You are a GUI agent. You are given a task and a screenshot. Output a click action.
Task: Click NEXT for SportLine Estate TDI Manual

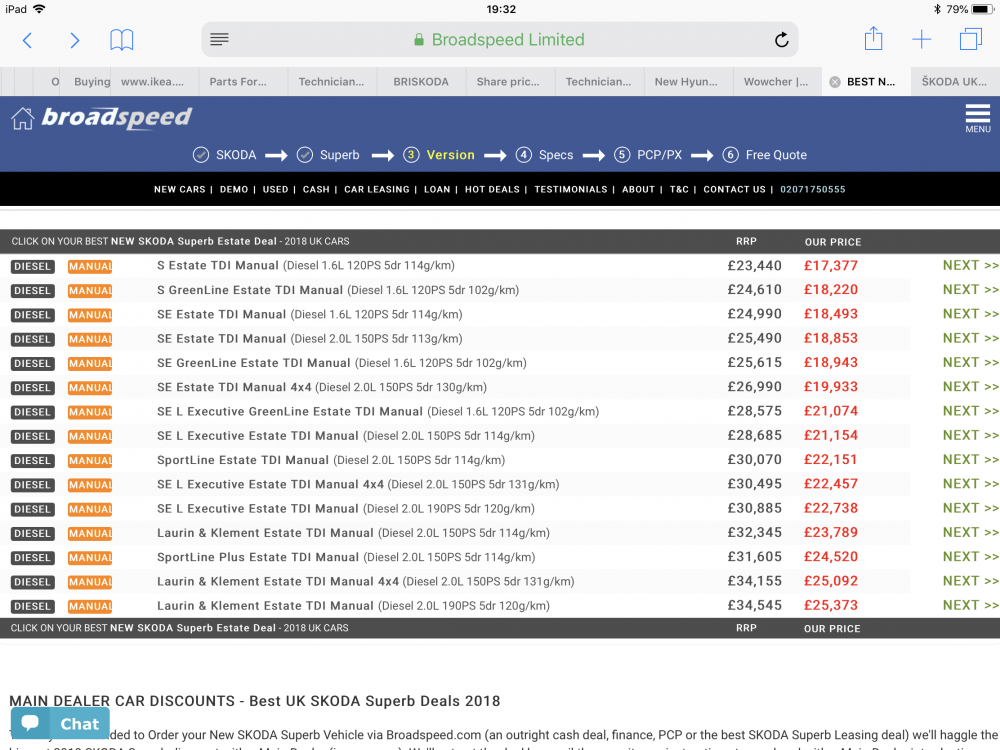(x=970, y=460)
